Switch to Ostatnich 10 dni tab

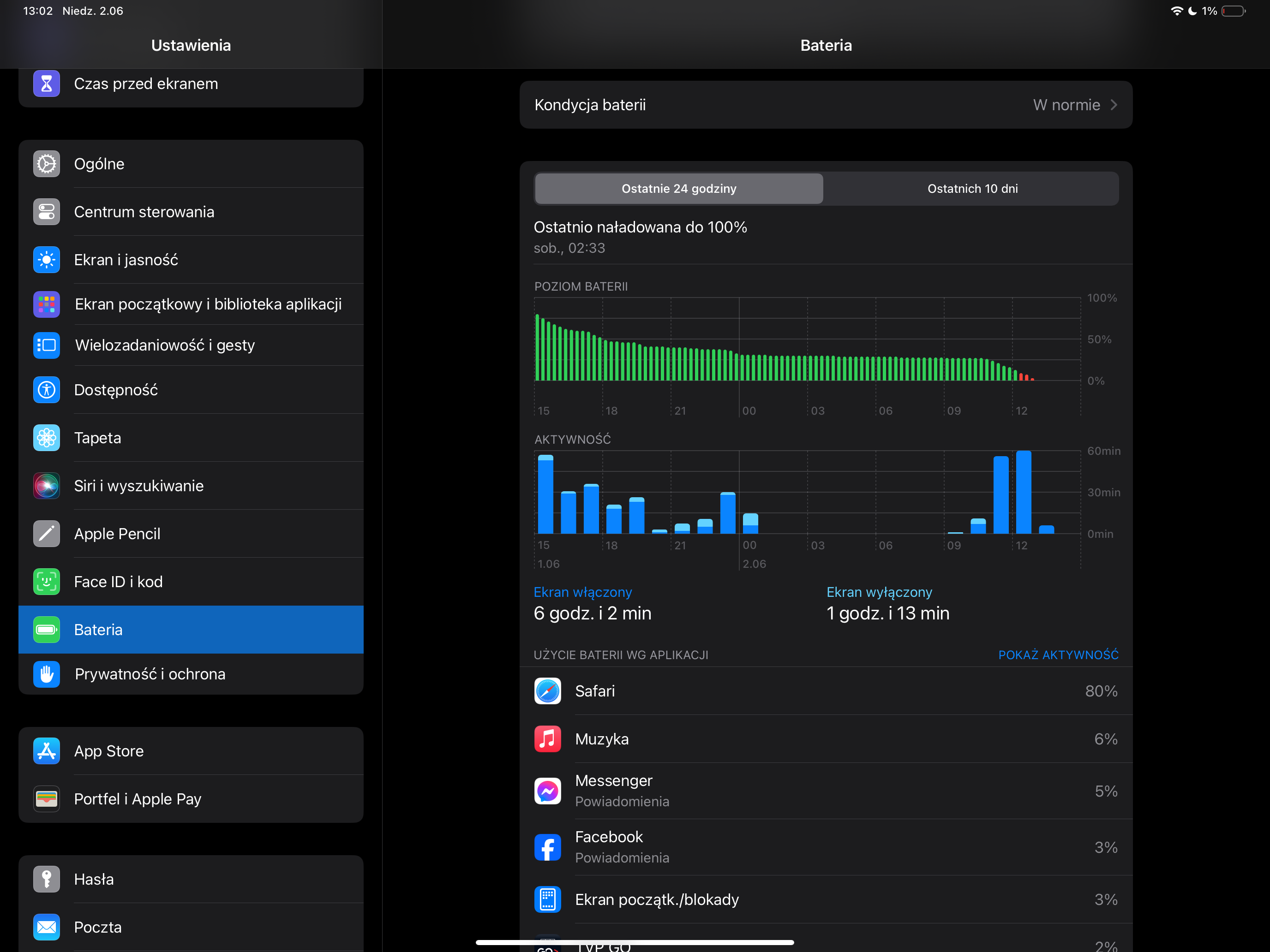click(x=972, y=189)
